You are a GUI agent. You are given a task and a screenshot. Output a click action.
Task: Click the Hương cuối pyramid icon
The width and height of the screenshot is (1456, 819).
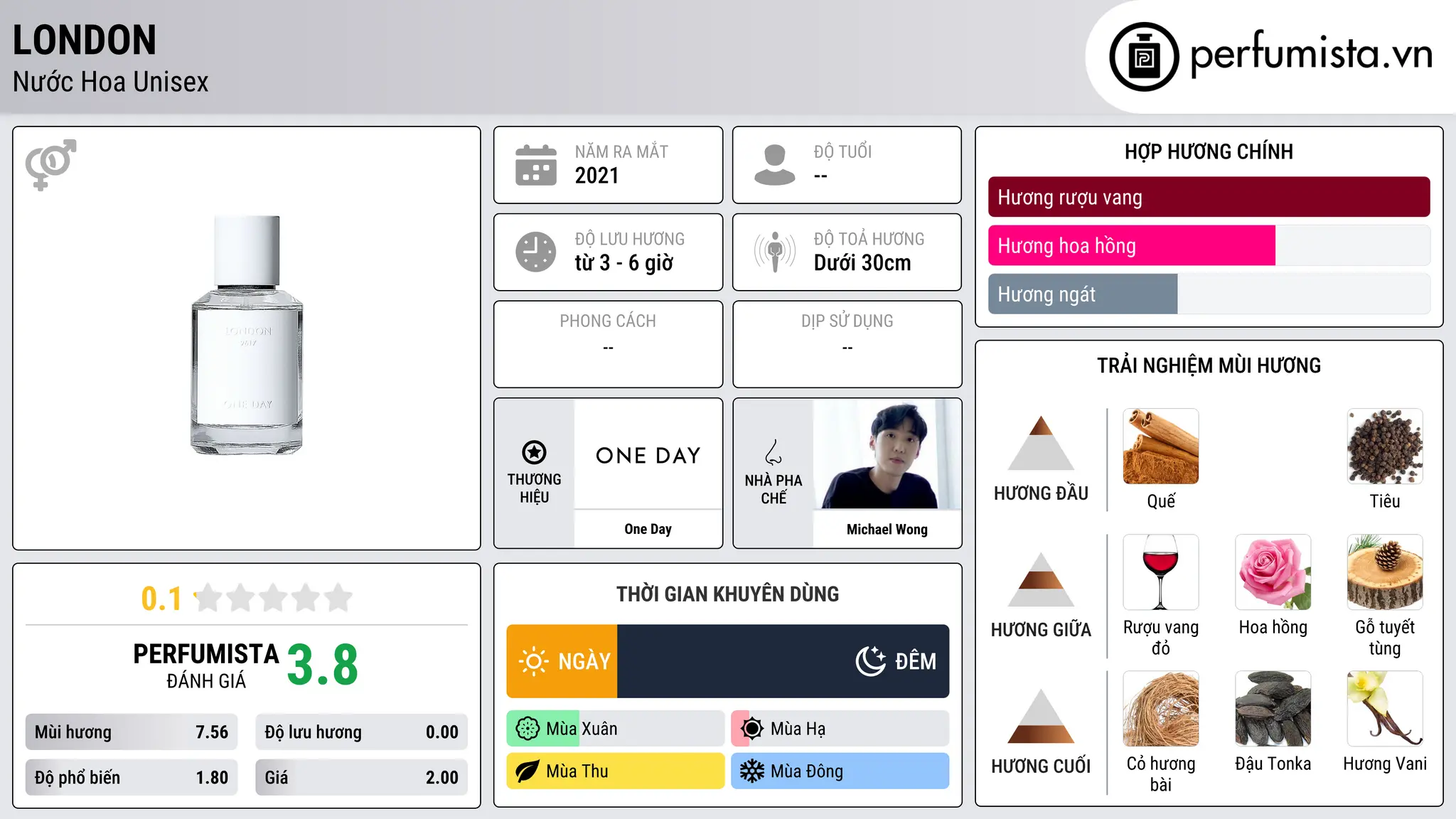point(1041,716)
